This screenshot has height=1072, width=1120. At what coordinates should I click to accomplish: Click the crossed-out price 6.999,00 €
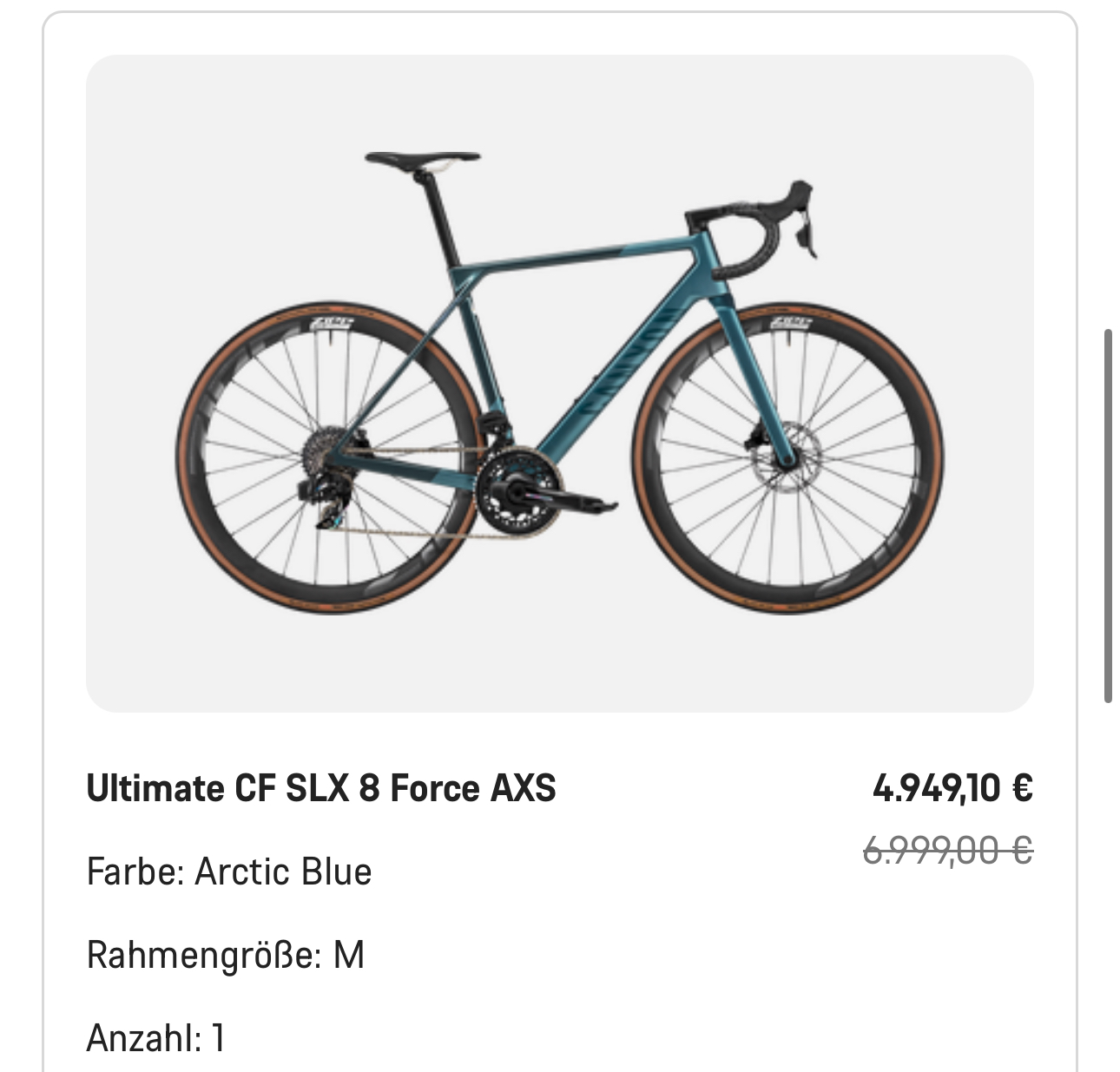[947, 851]
